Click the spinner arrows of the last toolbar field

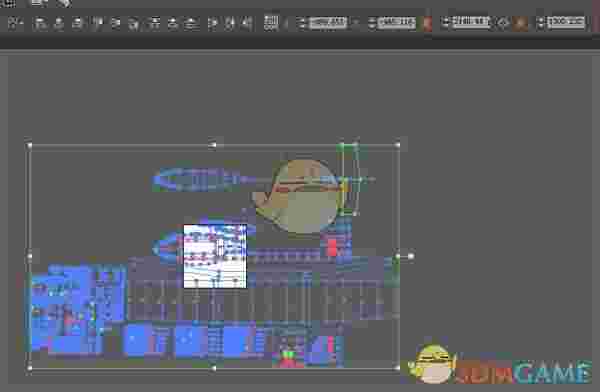pyautogui.click(x=541, y=23)
